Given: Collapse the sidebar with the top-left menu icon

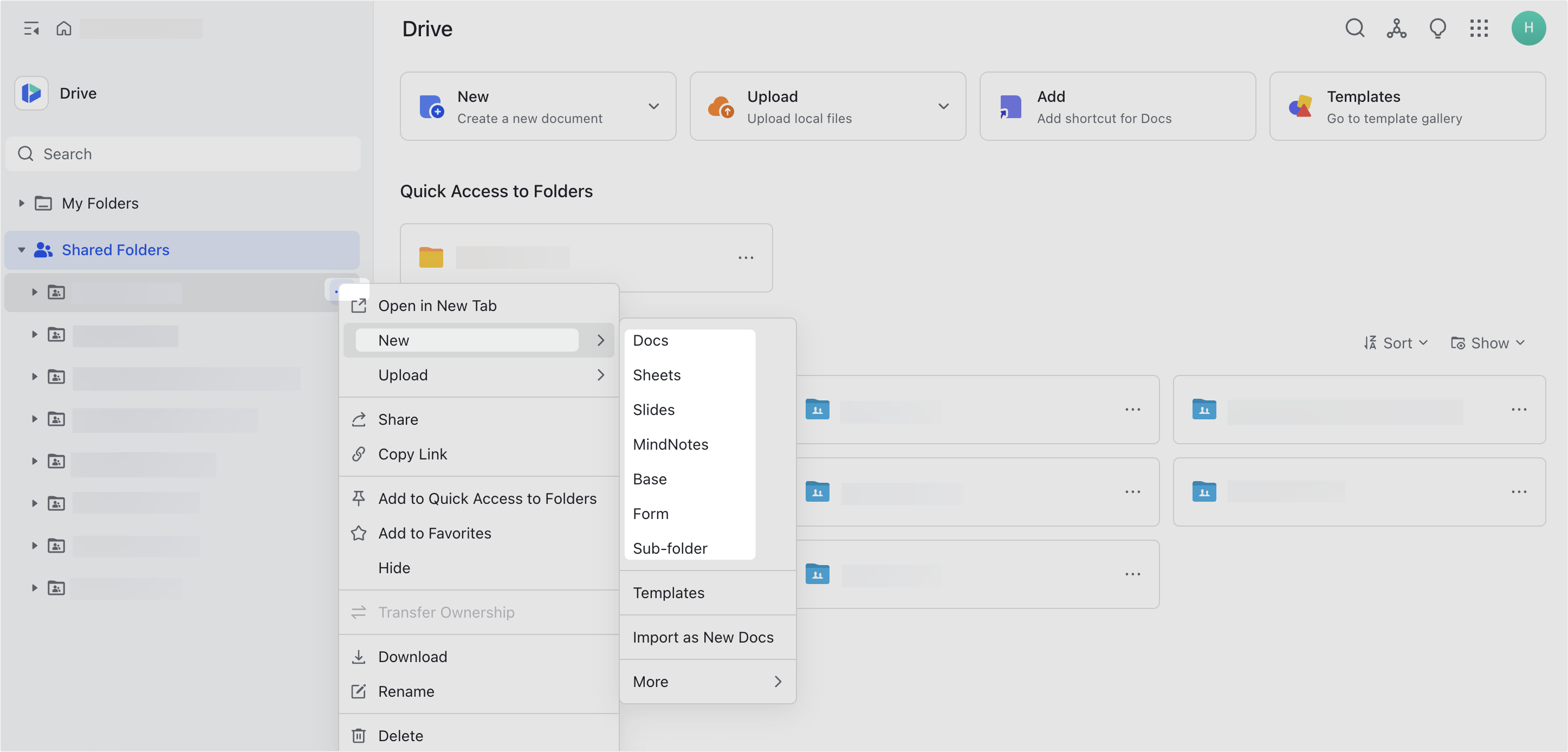Looking at the screenshot, I should tap(31, 28).
